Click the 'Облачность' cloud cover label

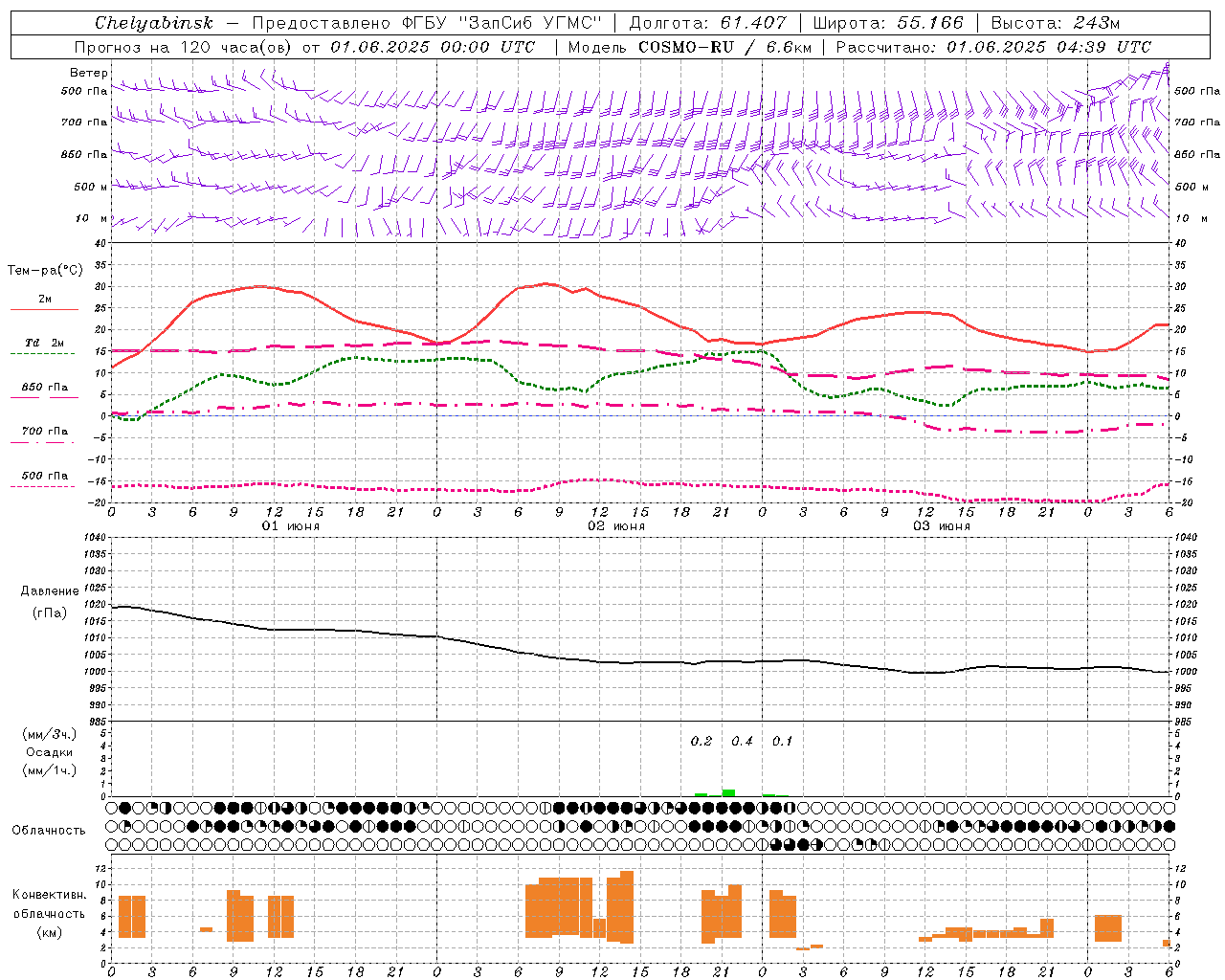click(49, 831)
